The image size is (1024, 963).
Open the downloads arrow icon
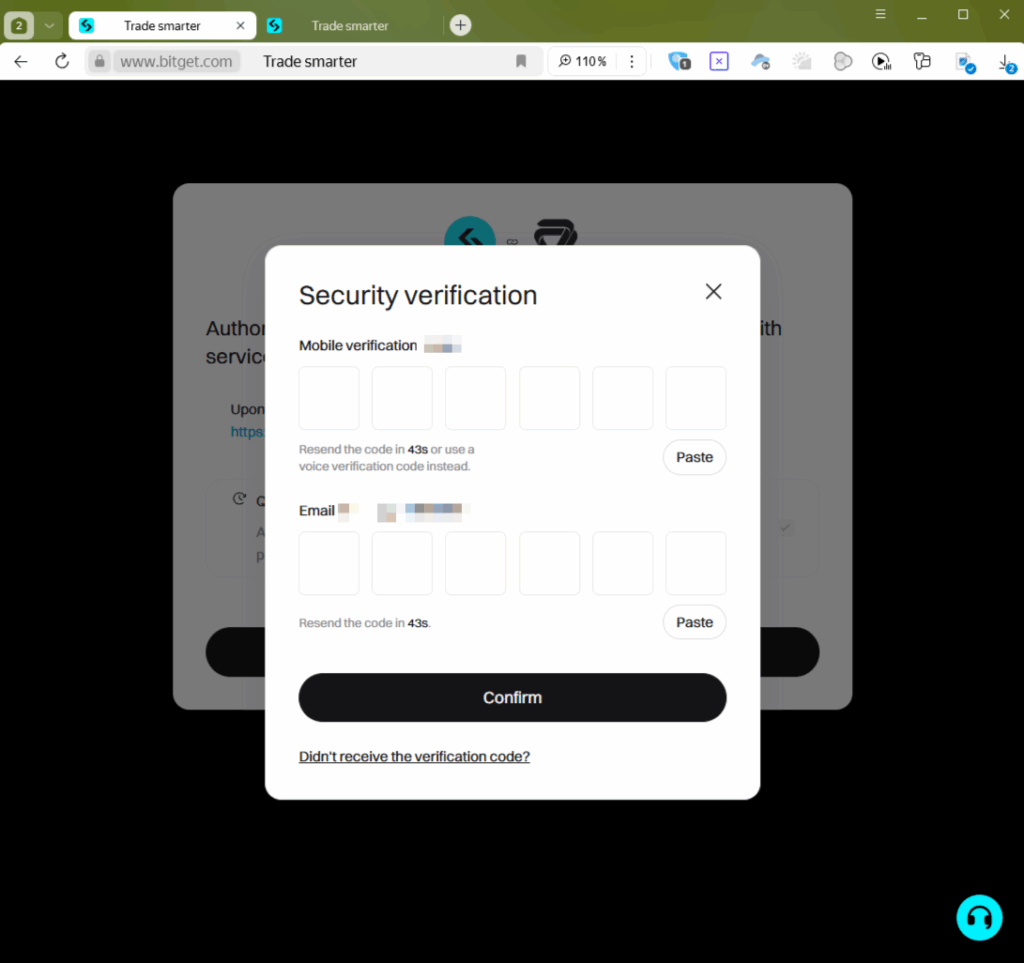click(x=1006, y=63)
